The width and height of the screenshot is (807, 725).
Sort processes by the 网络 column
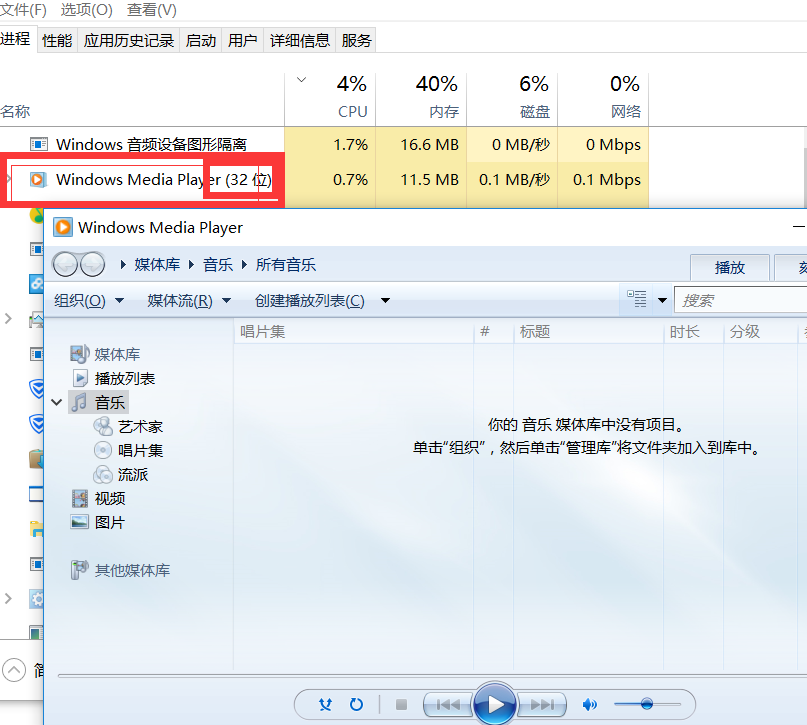(603, 99)
